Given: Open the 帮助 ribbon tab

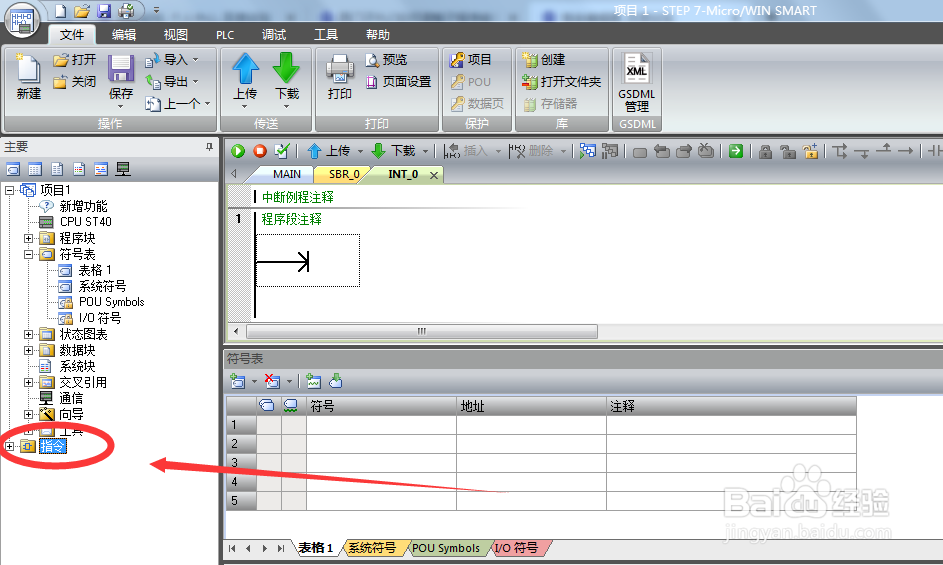Looking at the screenshot, I should pos(378,35).
